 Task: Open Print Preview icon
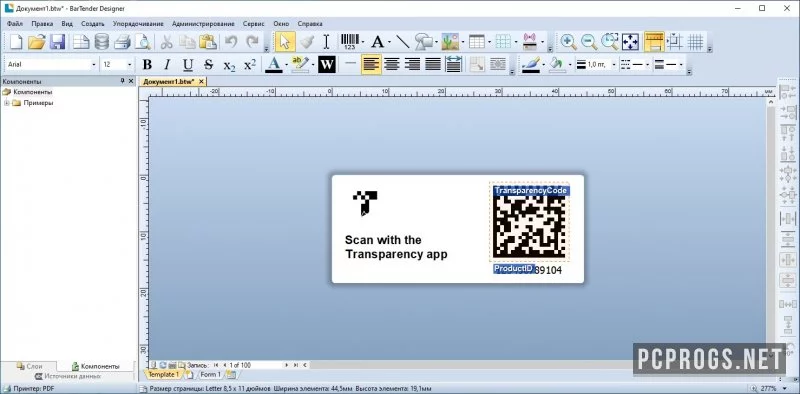pos(142,42)
